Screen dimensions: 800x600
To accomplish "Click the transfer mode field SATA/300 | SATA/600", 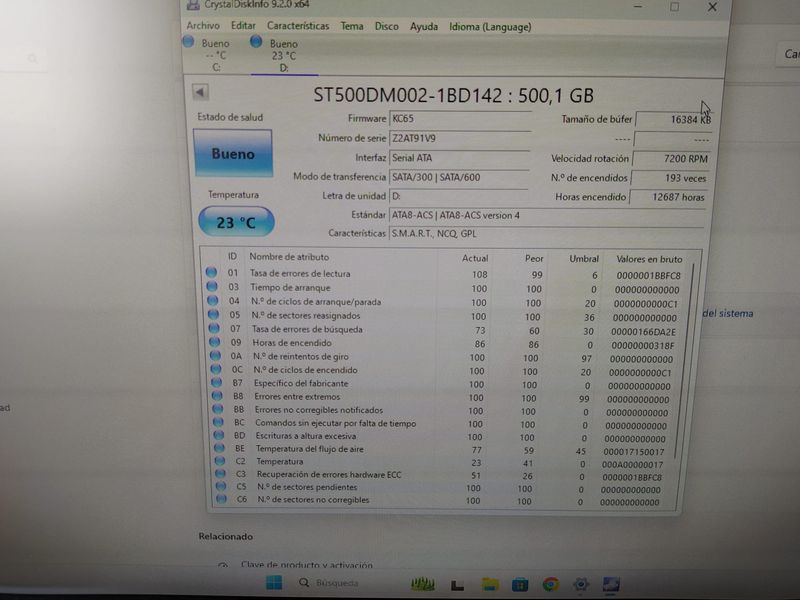I will coord(459,177).
